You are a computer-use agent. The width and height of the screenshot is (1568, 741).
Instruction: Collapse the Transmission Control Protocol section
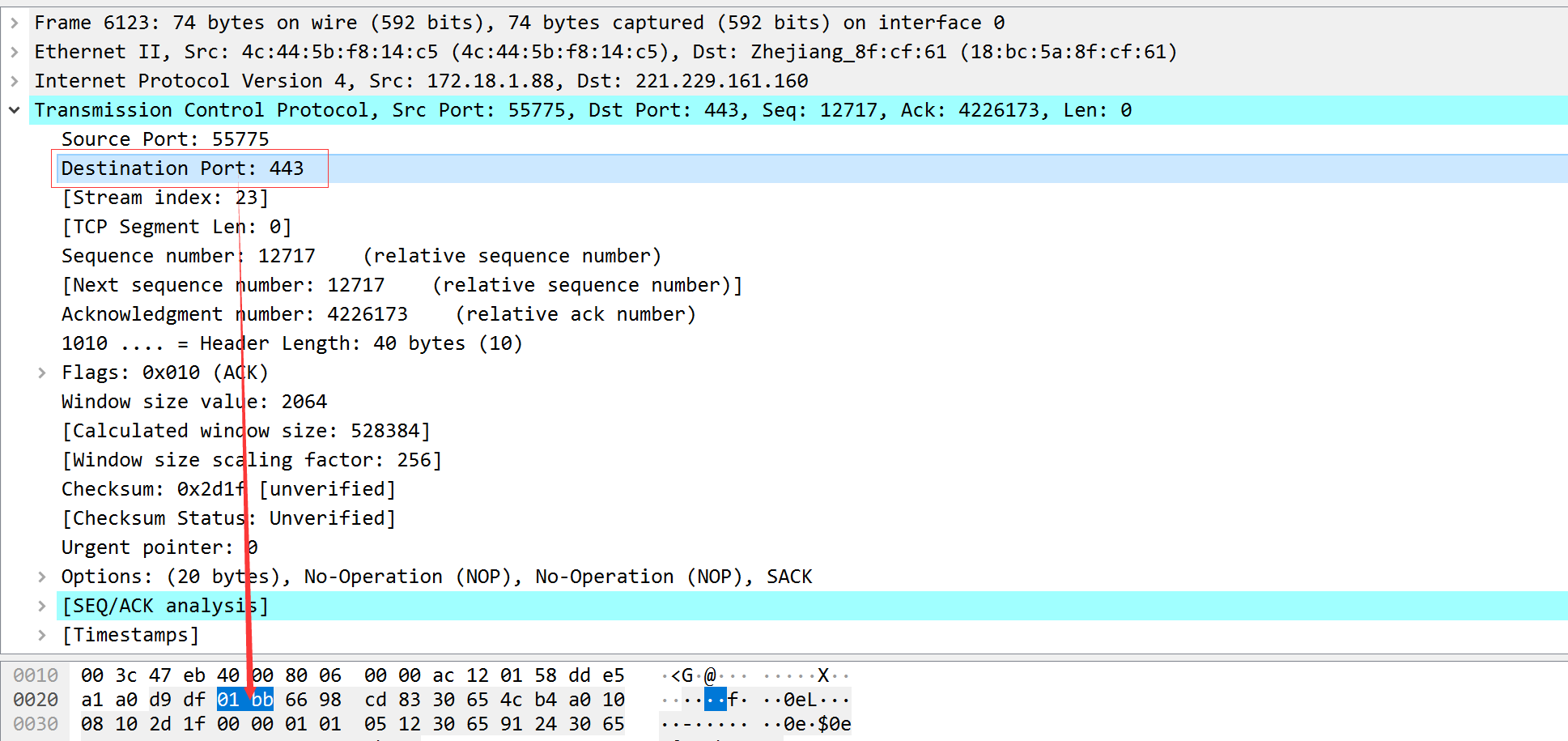[x=15, y=110]
